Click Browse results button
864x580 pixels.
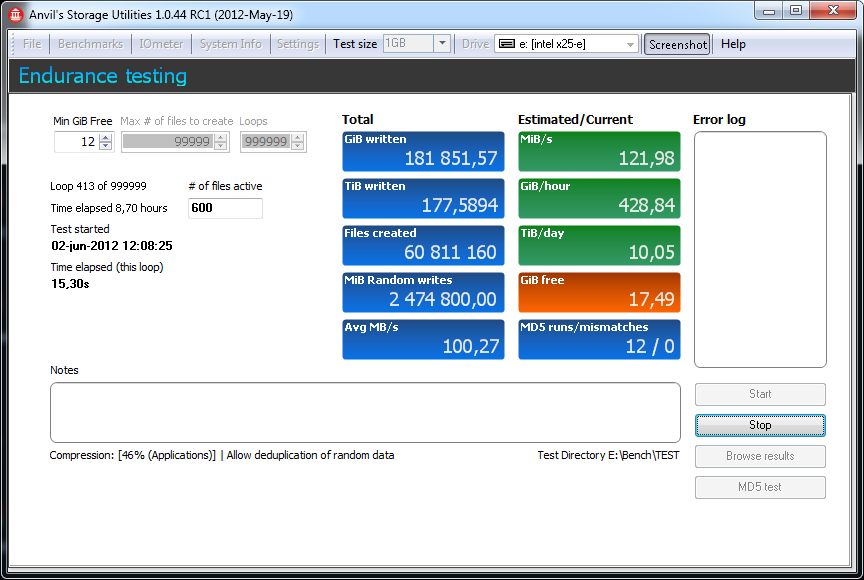tap(760, 456)
